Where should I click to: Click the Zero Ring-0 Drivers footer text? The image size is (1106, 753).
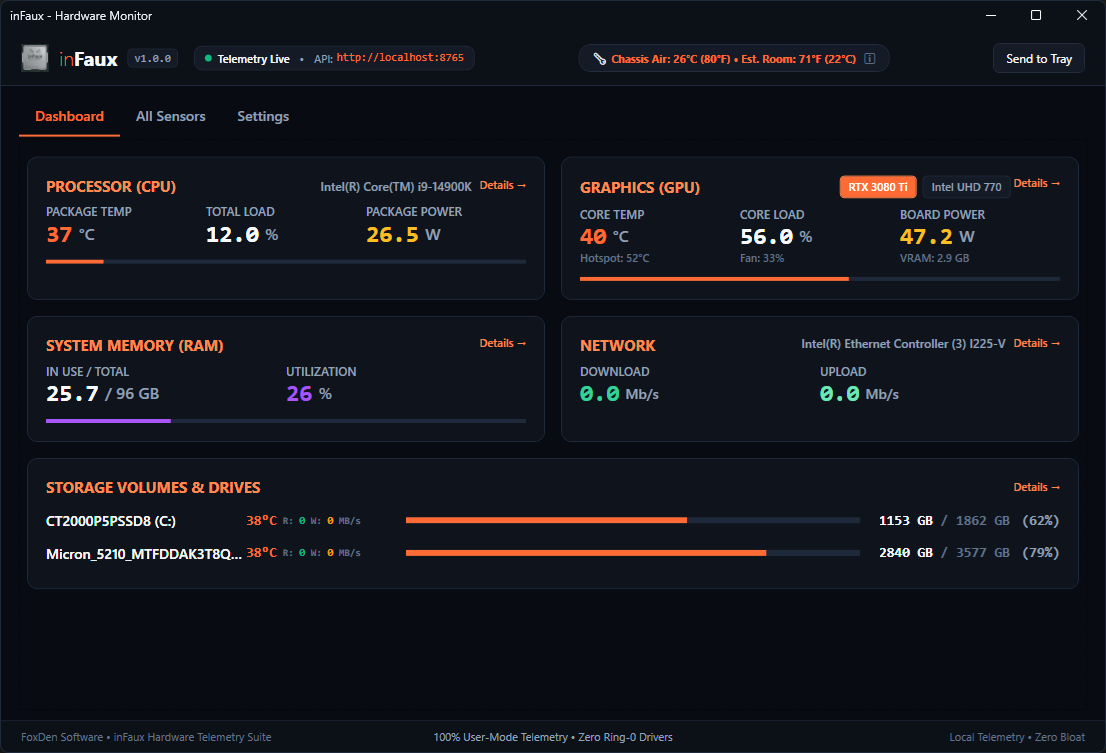pyautogui.click(x=626, y=737)
